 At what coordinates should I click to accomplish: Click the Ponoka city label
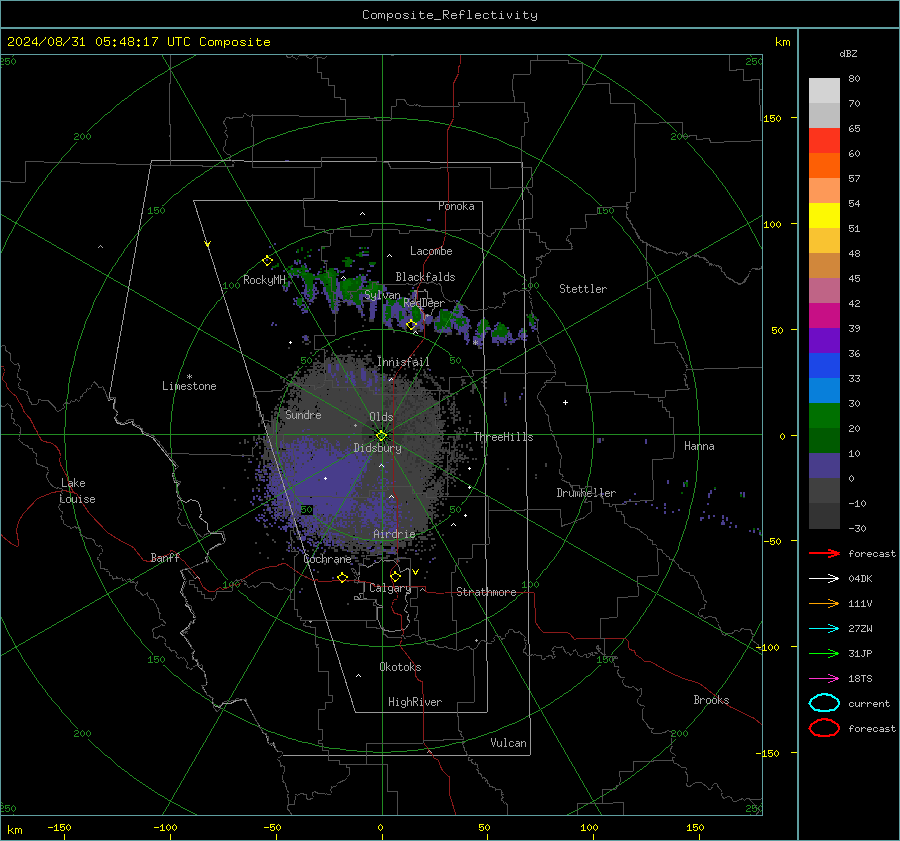tap(456, 206)
